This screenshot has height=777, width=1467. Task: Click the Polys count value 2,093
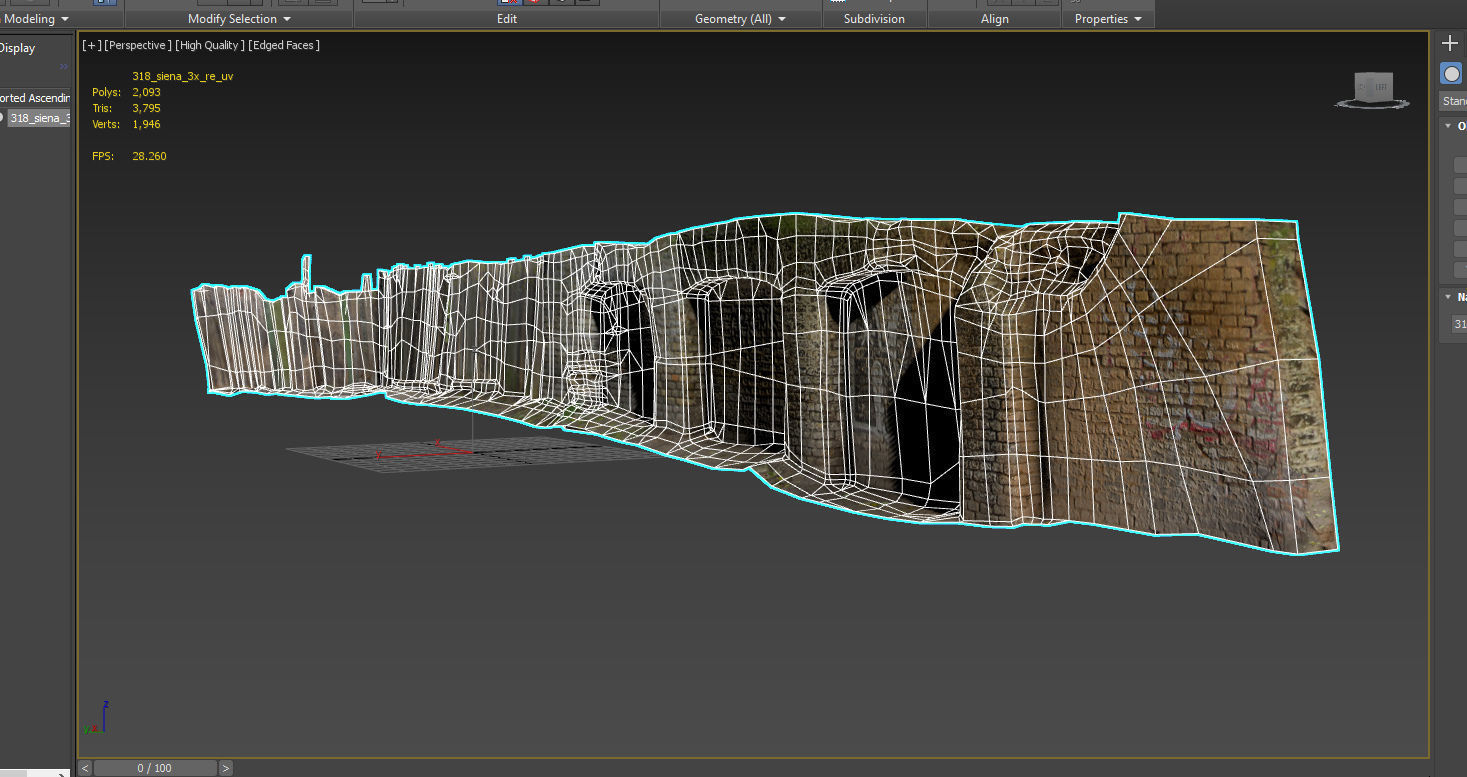[x=146, y=92]
